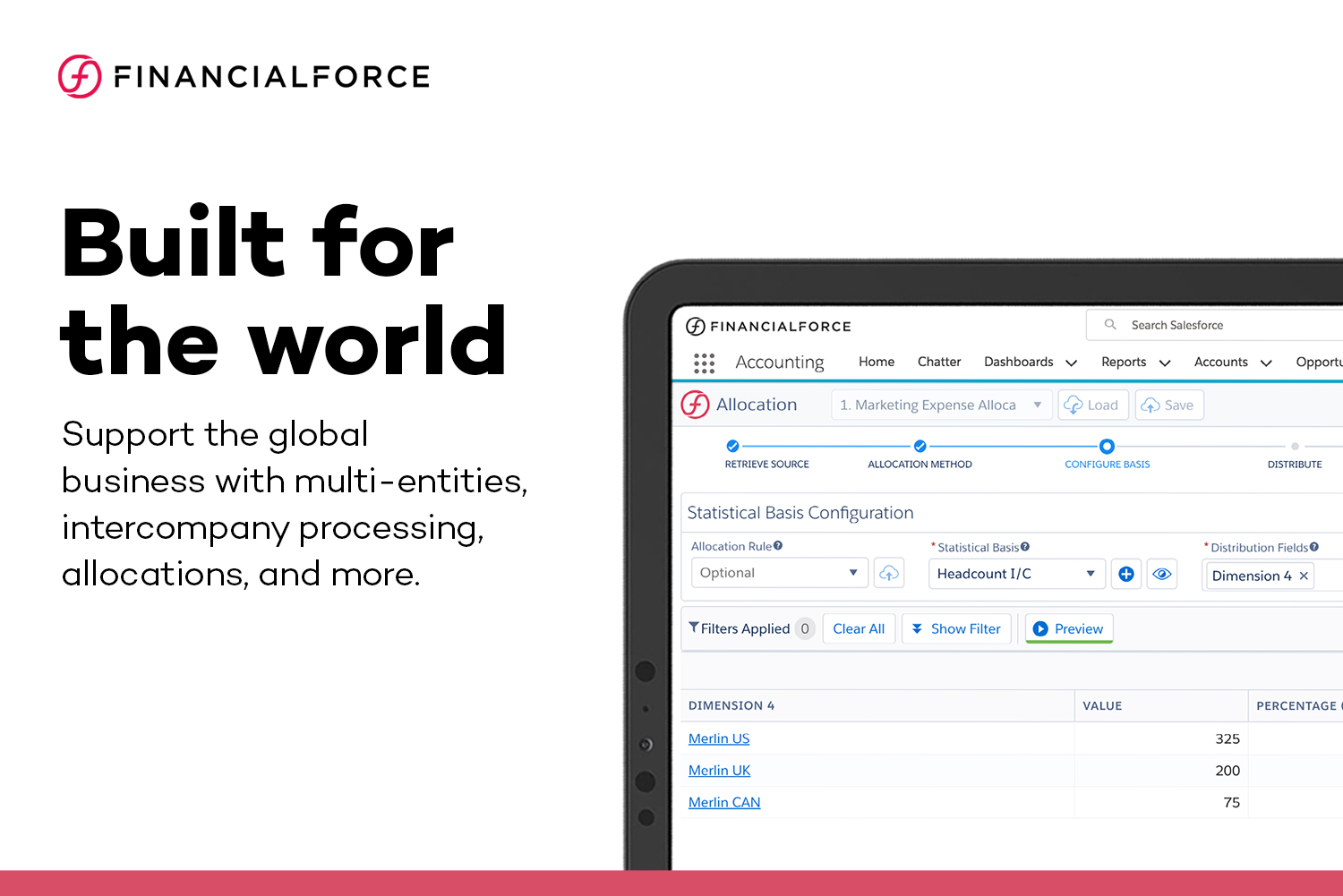The height and width of the screenshot is (896, 1343).
Task: Click the Allocation logo icon
Action: (696, 405)
